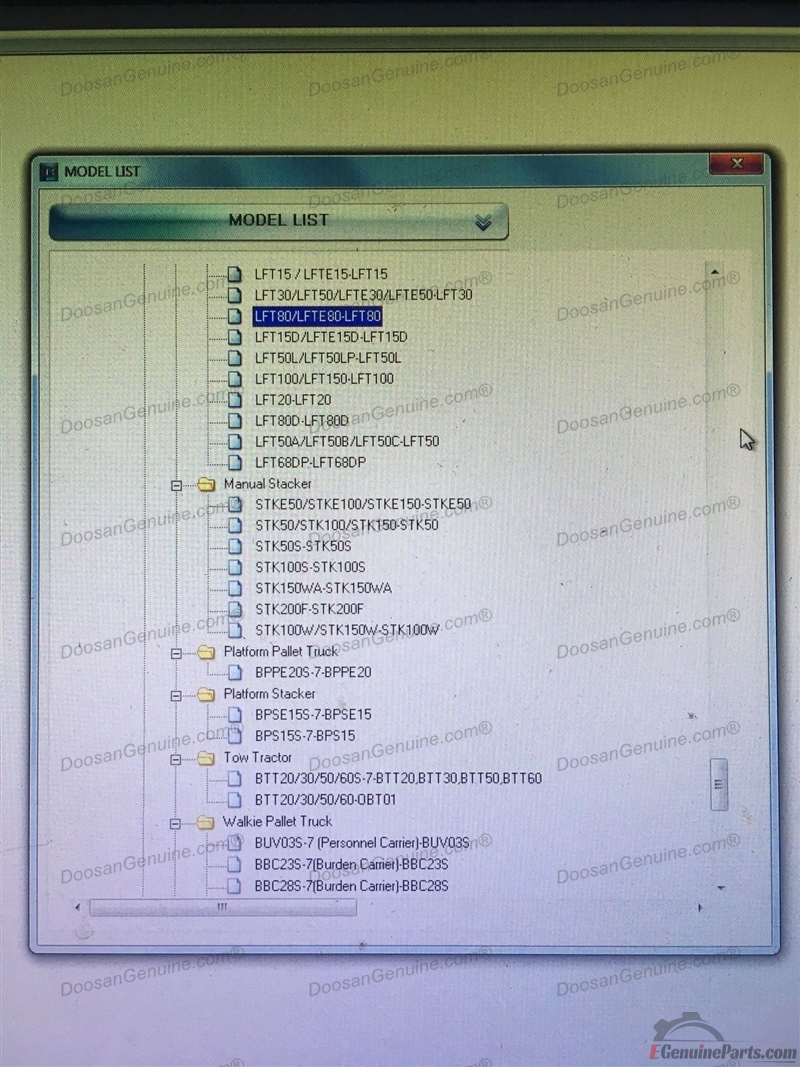The height and width of the screenshot is (1067, 800).
Task: Open BBC23S-7 (Burden Carrier) model entry
Action: [x=350, y=864]
